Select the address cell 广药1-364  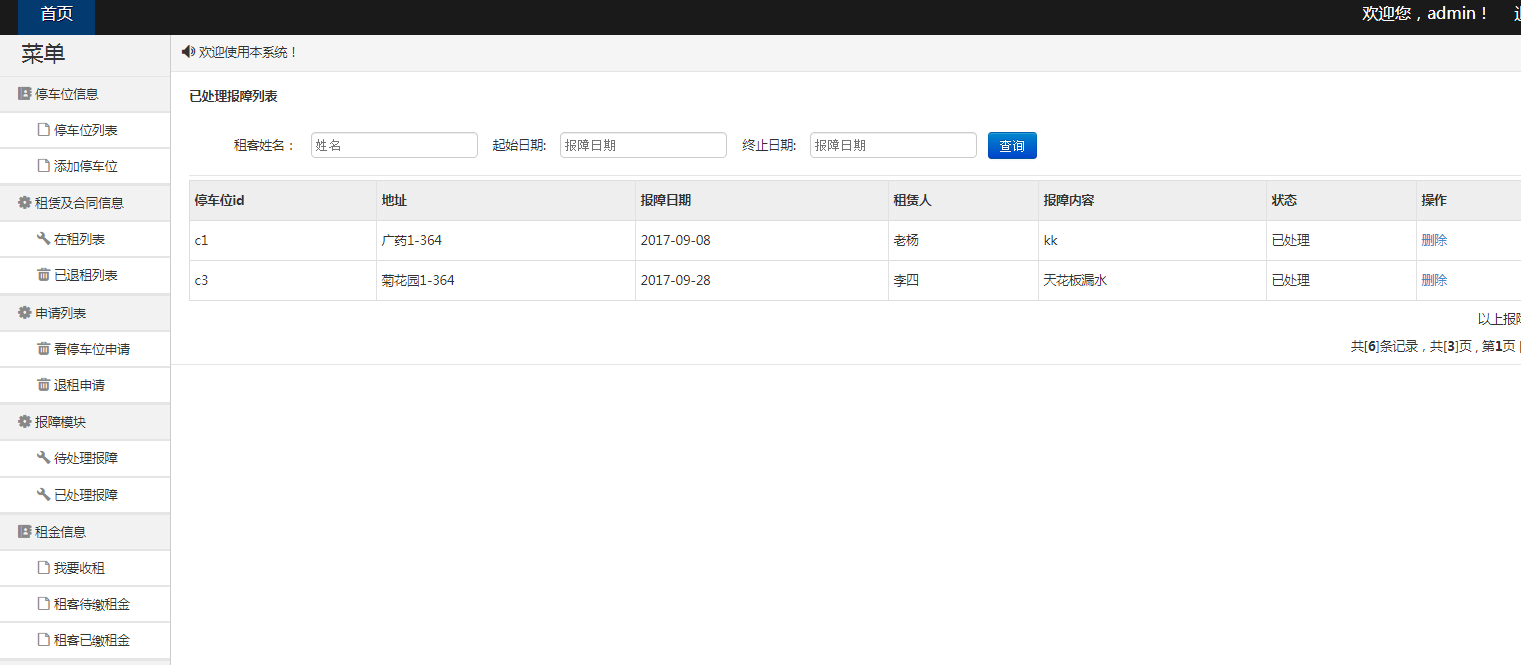(x=506, y=240)
